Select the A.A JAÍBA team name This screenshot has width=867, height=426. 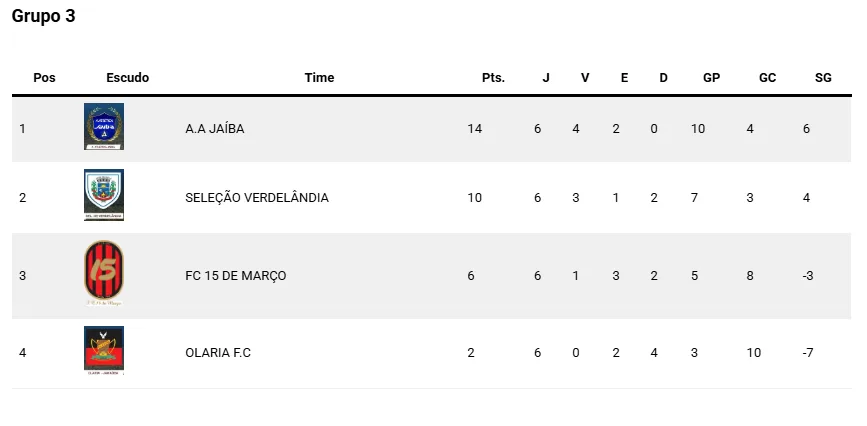[x=215, y=129]
